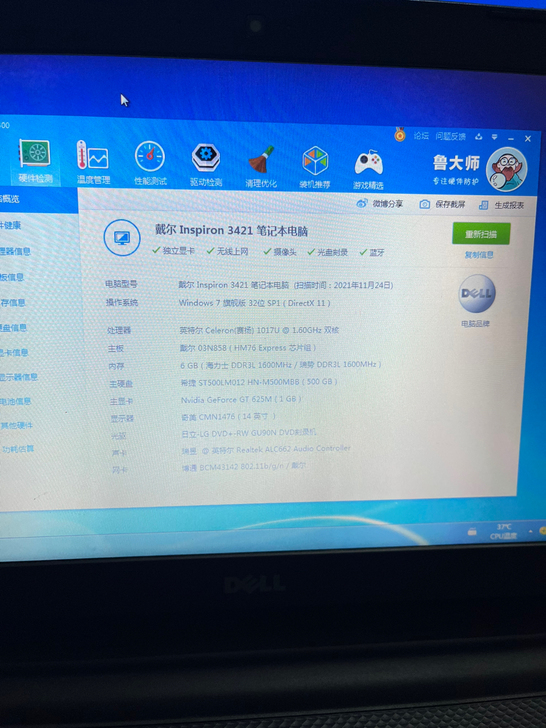This screenshot has width=546, height=728.
Task: Open the 硬盘信息 sidebar item
Action: click(13, 328)
